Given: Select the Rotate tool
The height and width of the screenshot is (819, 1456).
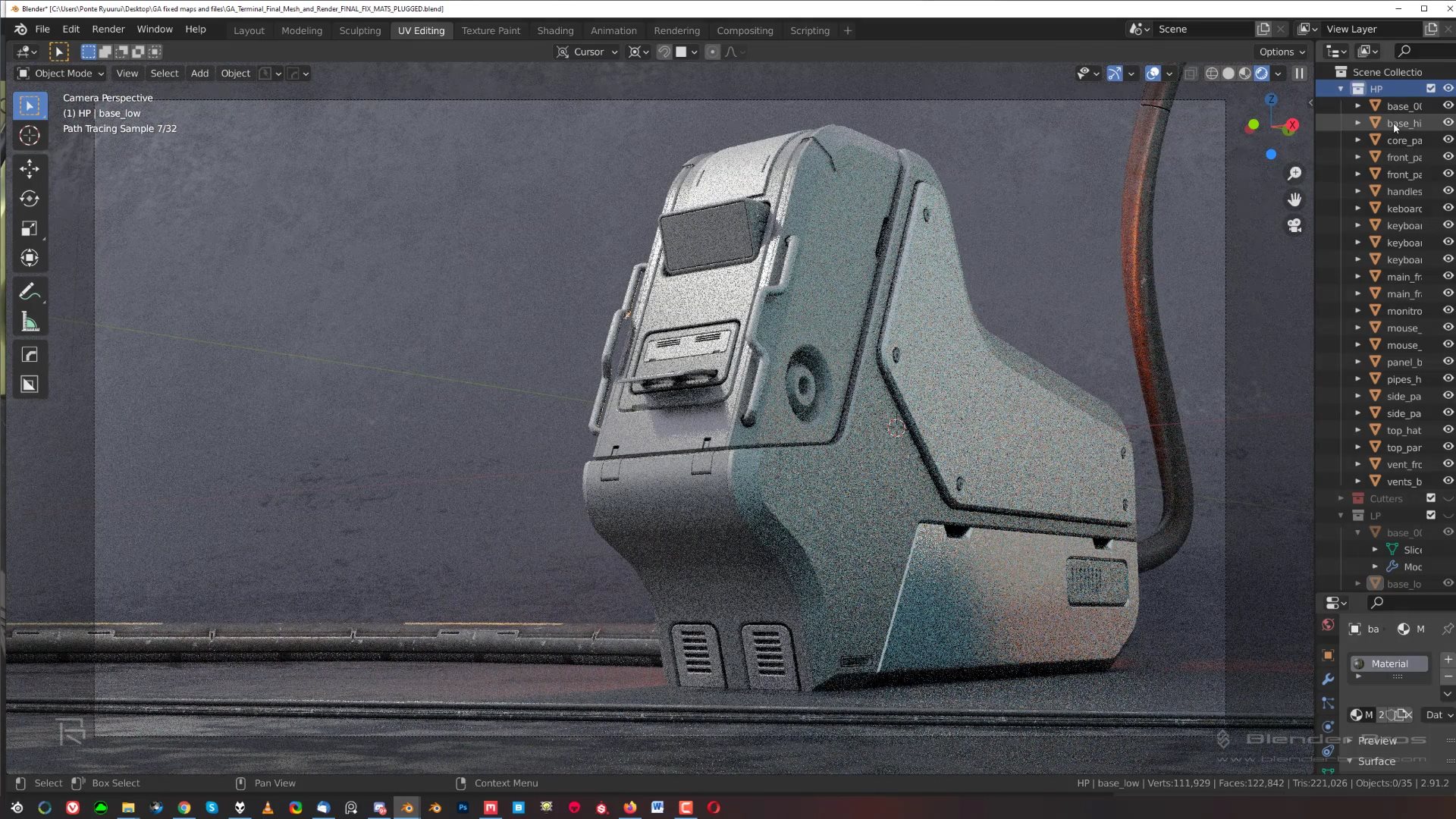Looking at the screenshot, I should pos(30,199).
